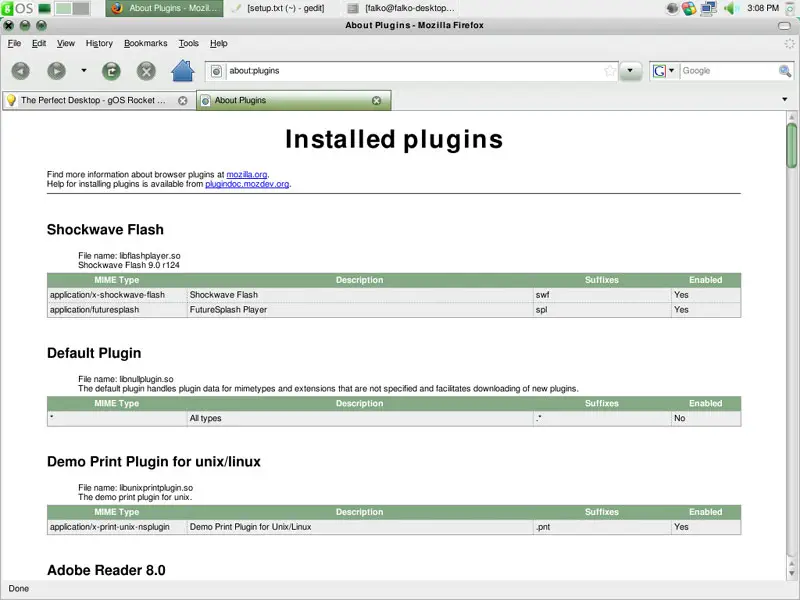This screenshot has height=600, width=800.
Task: Click the green desktop icon in top panel
Action: point(44,8)
